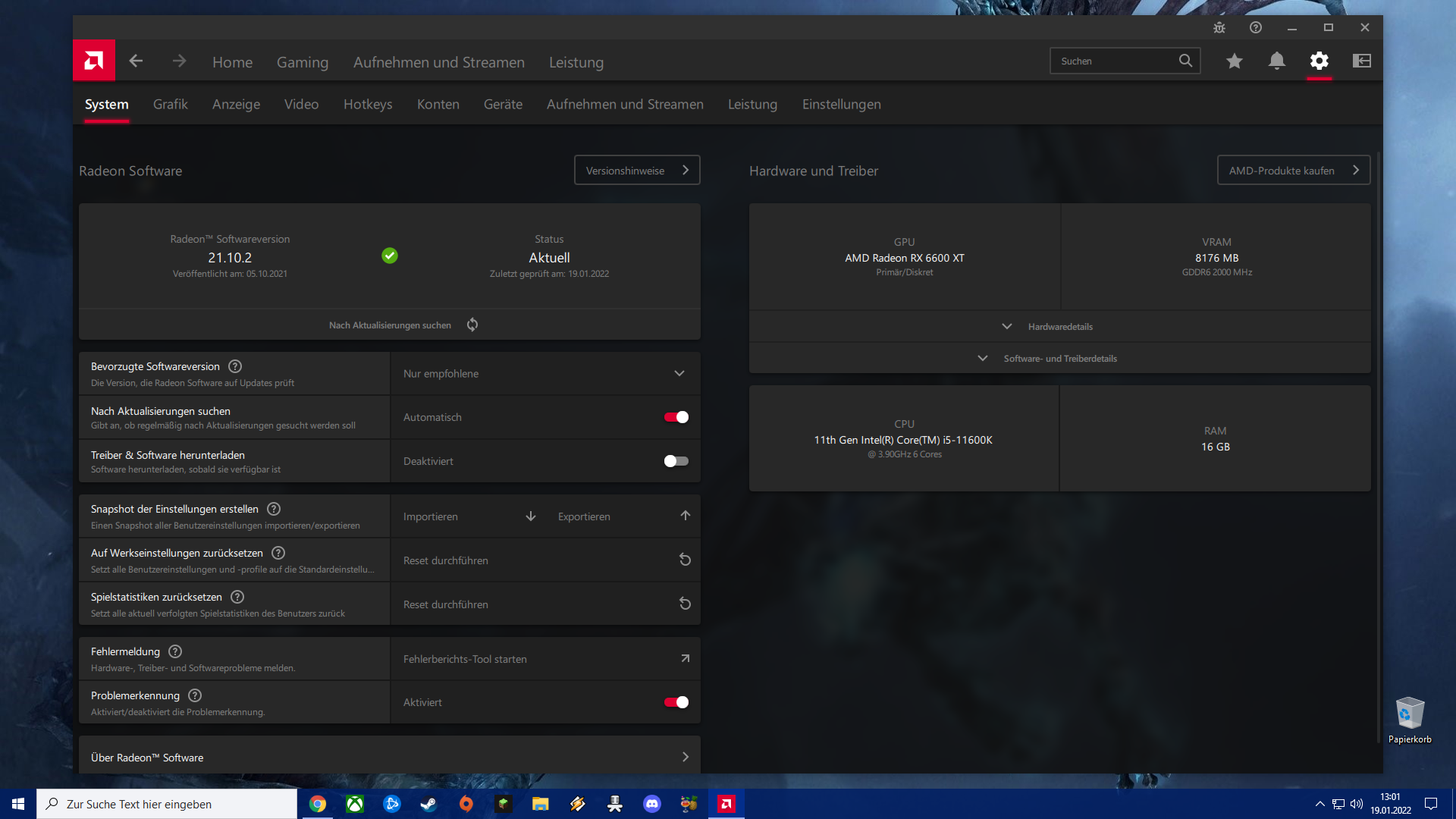
Task: Click the refresh icon to check for updates
Action: (x=472, y=325)
